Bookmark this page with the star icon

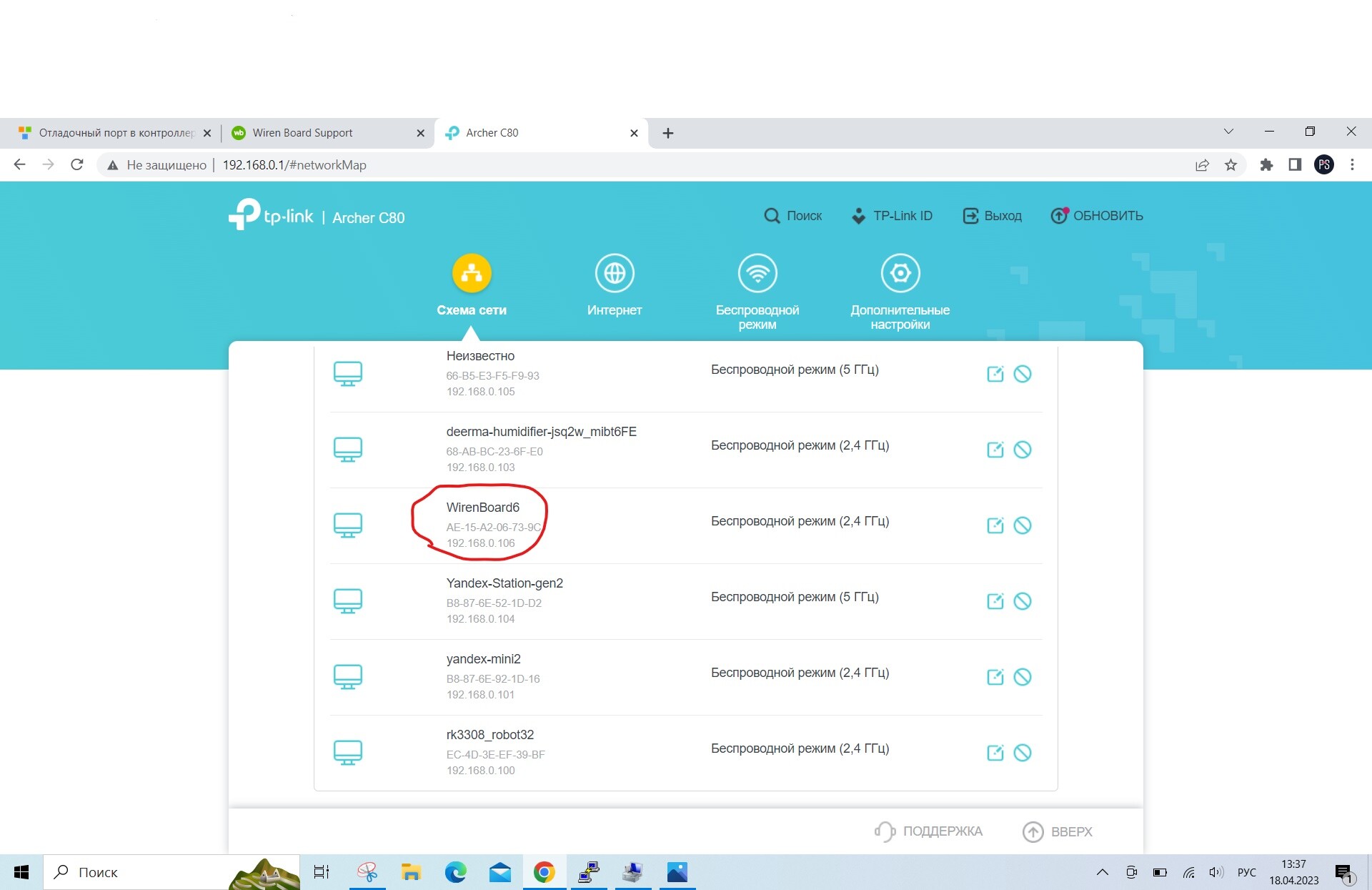coord(1231,165)
